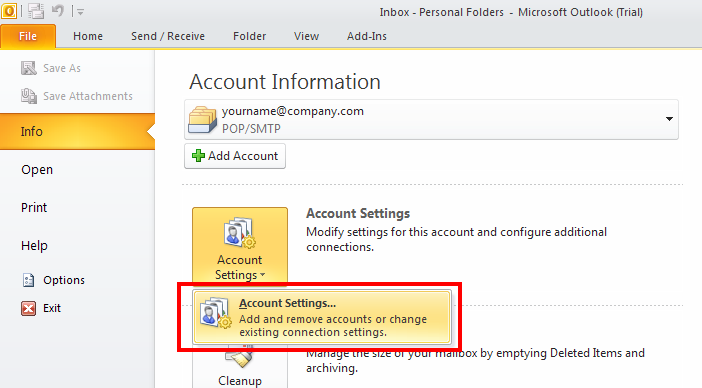
Task: Select the File tab
Action: [28, 36]
